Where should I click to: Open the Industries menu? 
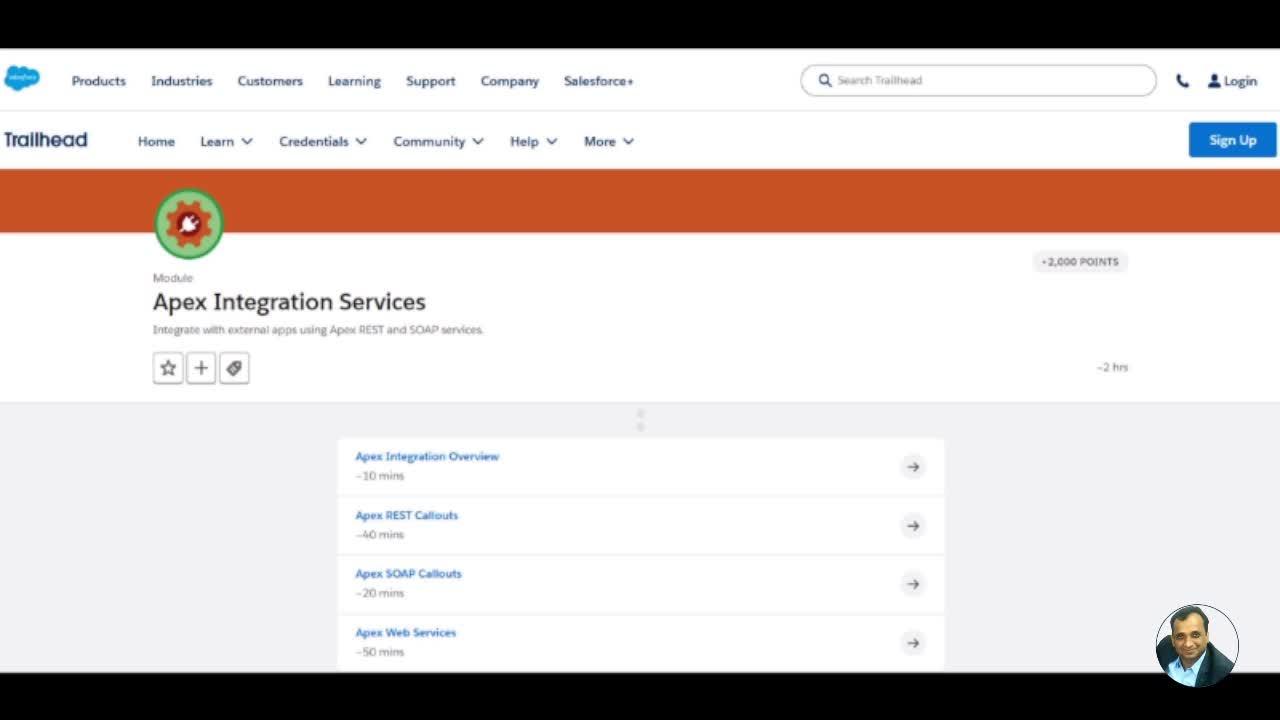point(182,81)
